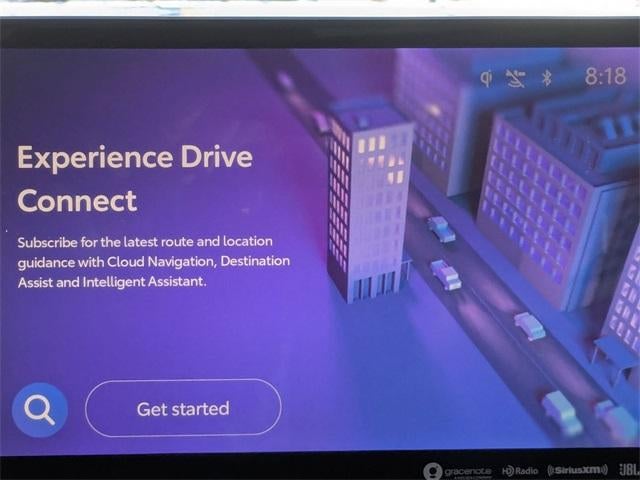Tap the SiriusXM logo
The width and height of the screenshot is (640, 480).
(577, 470)
